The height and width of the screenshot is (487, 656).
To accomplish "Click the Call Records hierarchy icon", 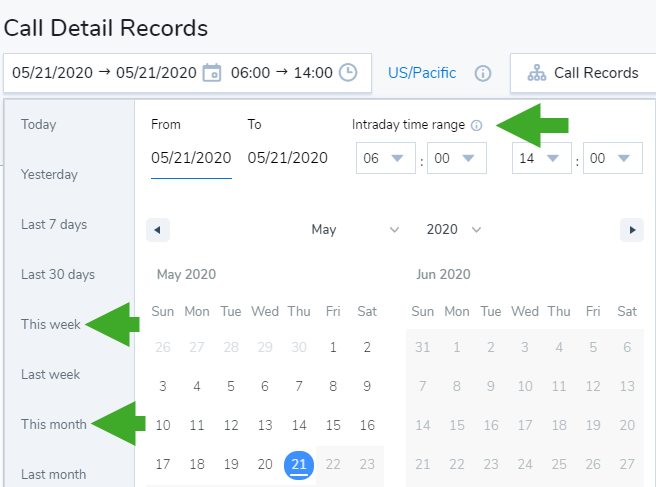I will coord(536,73).
